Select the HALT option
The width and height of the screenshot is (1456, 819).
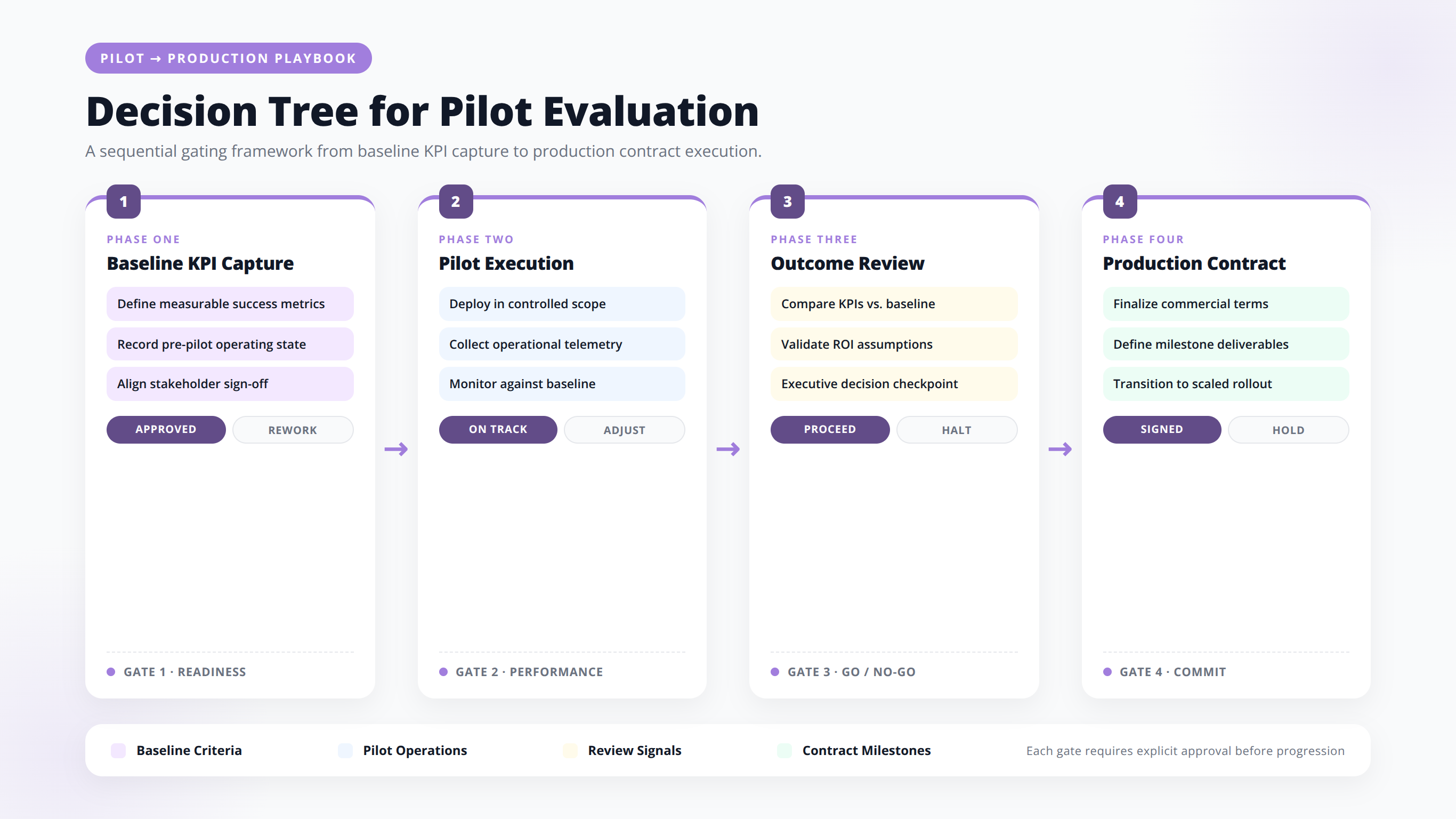tap(957, 430)
